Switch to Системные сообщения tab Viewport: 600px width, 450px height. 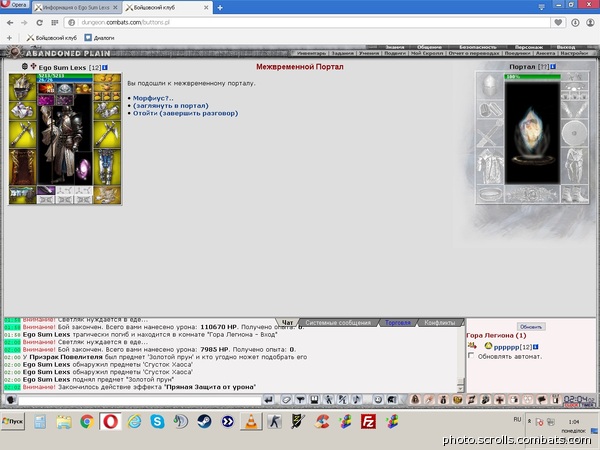[x=338, y=323]
